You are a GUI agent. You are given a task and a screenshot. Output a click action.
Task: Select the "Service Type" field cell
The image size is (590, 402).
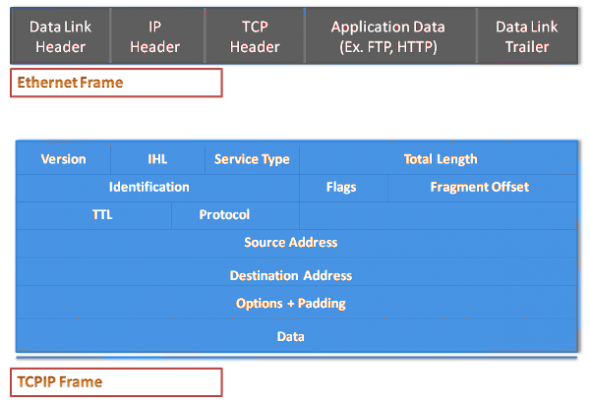[252, 159]
